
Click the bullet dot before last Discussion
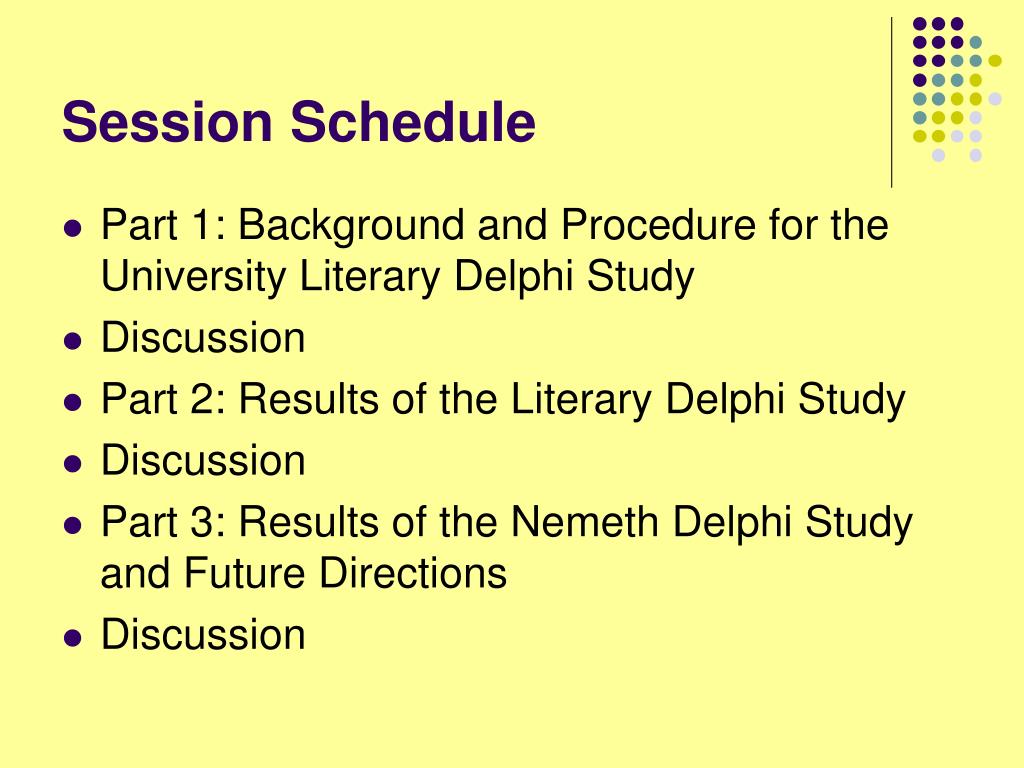73,638
